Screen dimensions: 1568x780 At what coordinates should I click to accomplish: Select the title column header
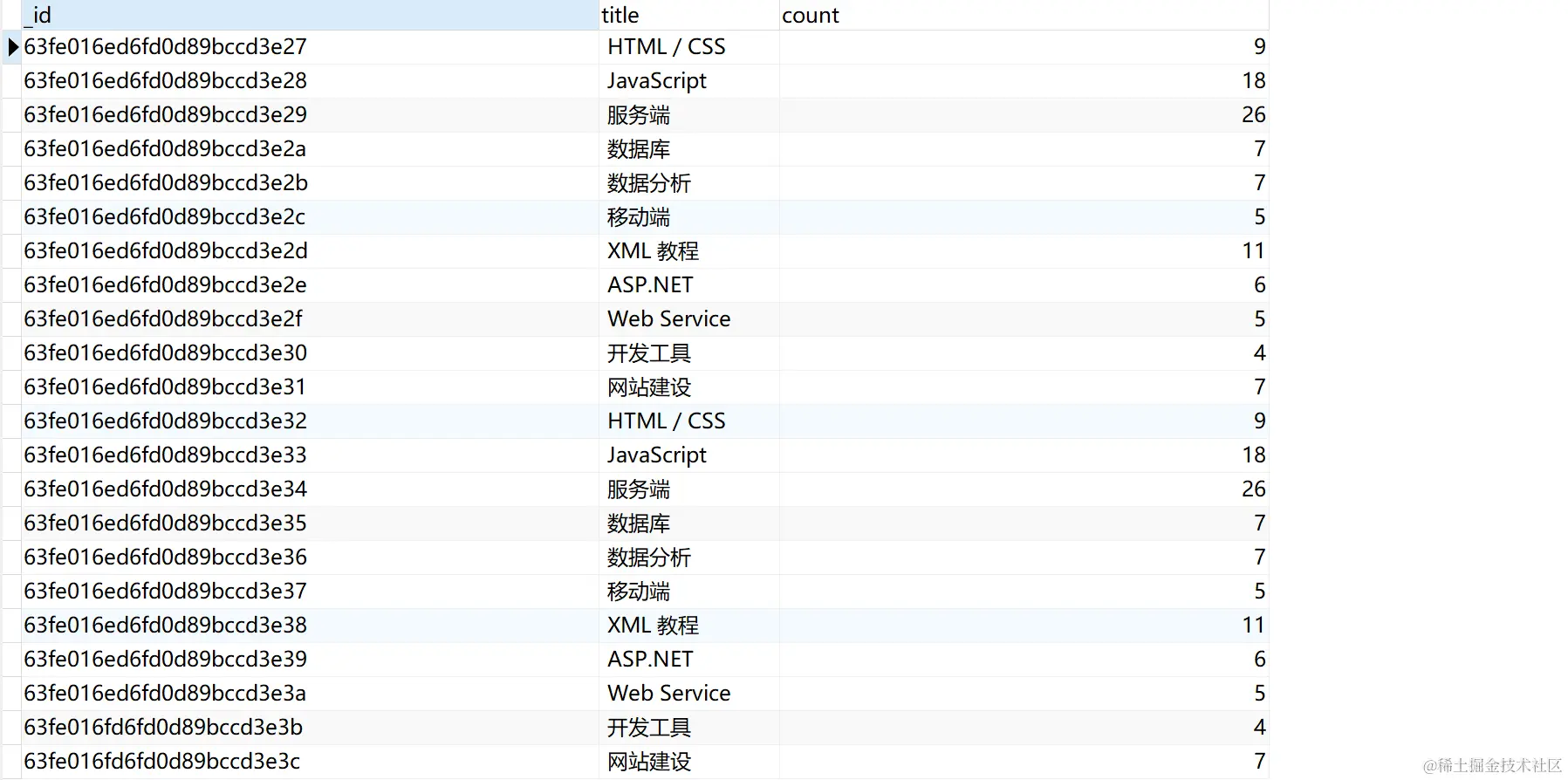(688, 15)
